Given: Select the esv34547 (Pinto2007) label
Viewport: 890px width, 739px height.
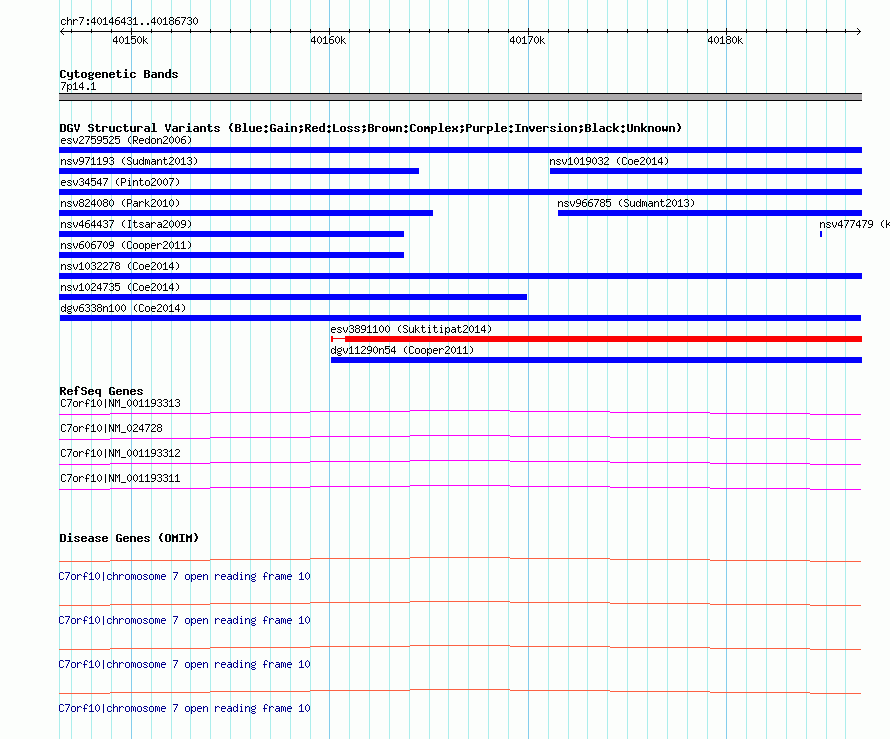Looking at the screenshot, I should (x=120, y=182).
